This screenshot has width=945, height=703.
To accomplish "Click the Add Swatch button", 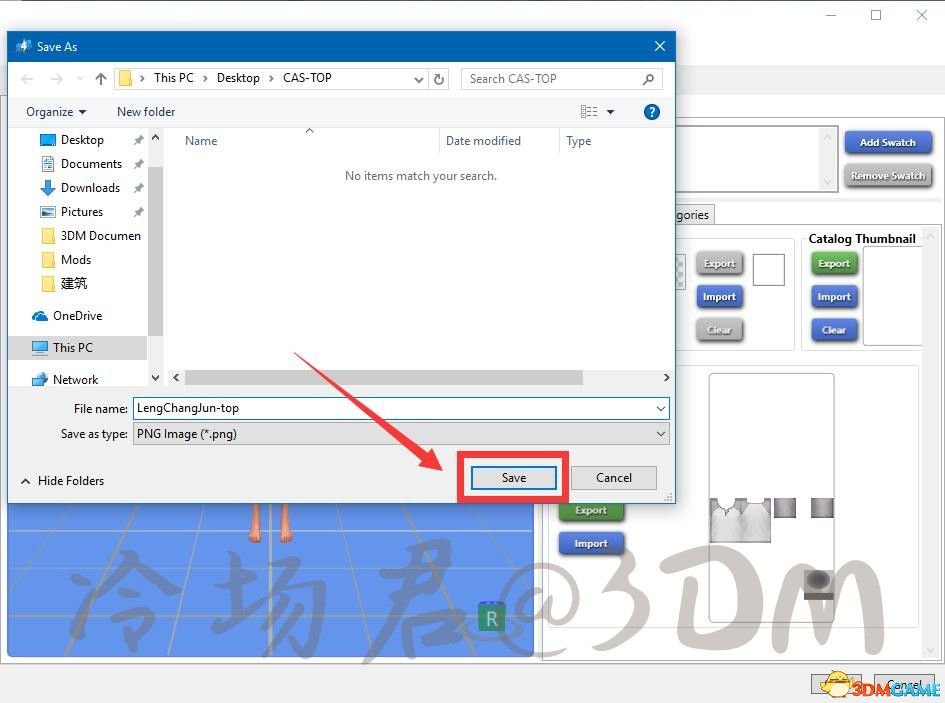I will (887, 142).
